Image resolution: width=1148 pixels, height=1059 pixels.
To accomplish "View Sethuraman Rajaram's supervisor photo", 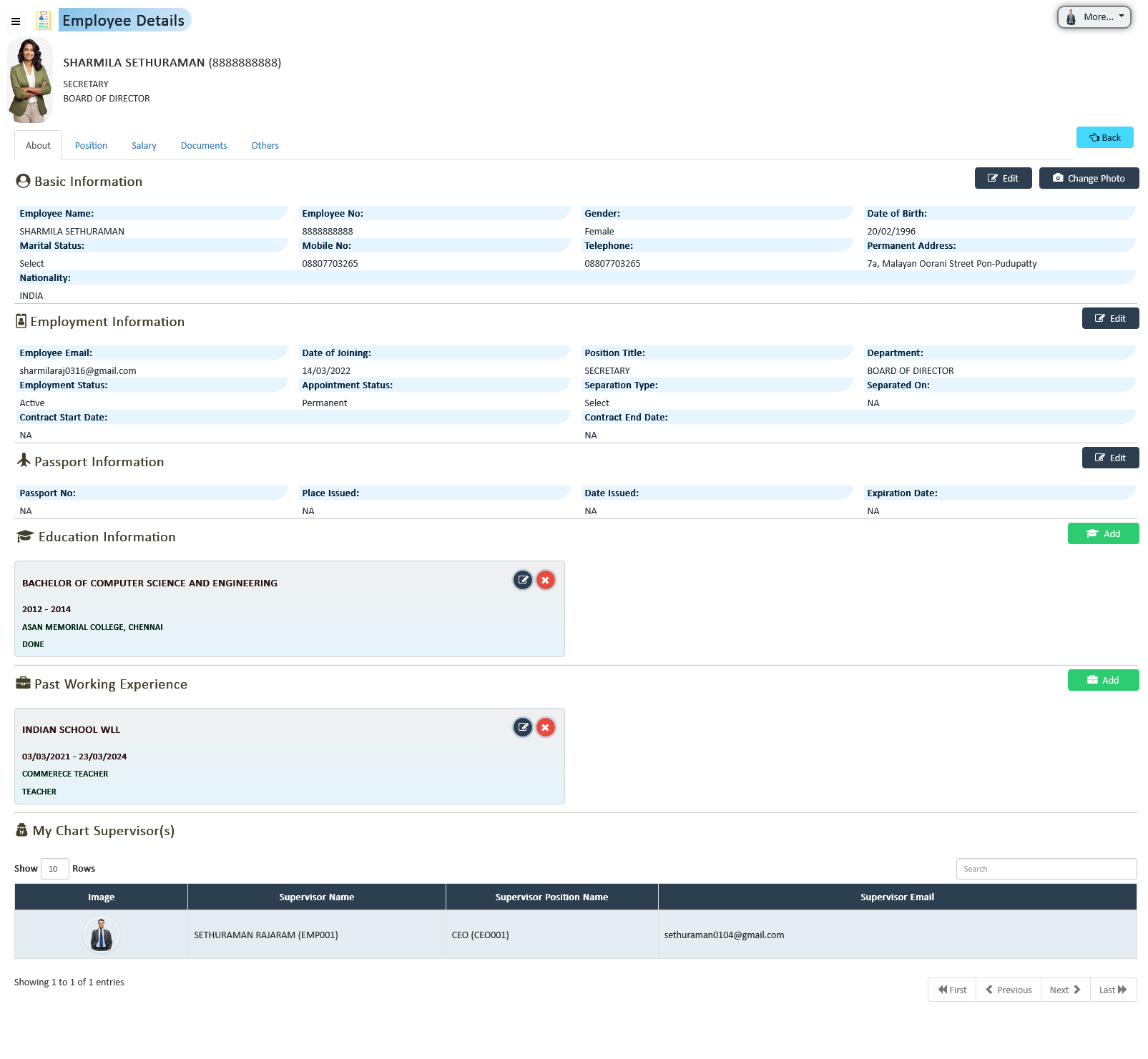I will 101,935.
